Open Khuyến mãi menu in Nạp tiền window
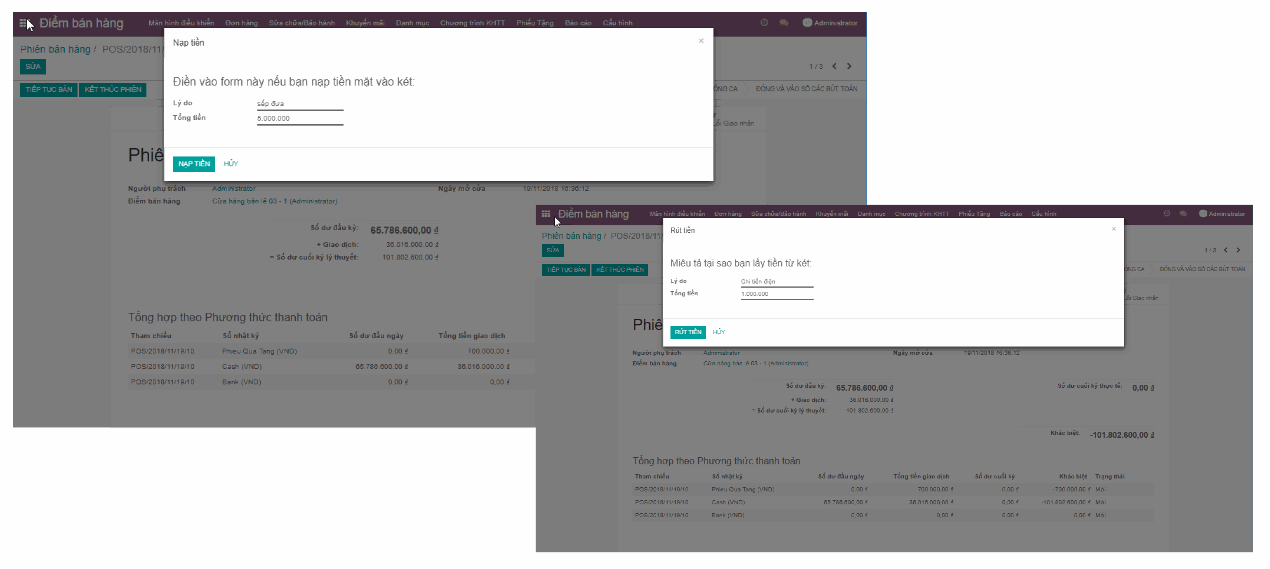 (x=365, y=22)
